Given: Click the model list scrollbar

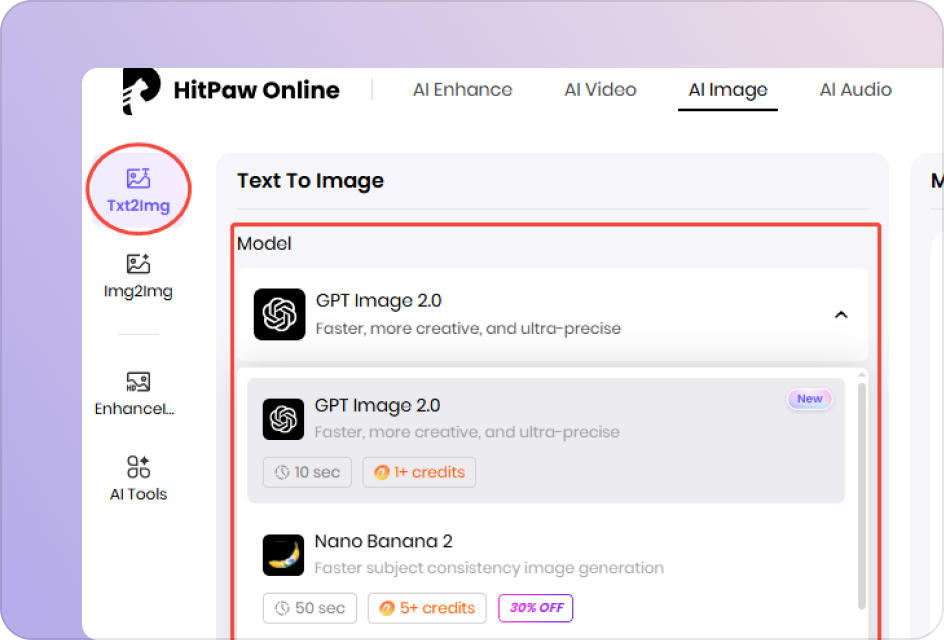Looking at the screenshot, I should click(x=862, y=497).
